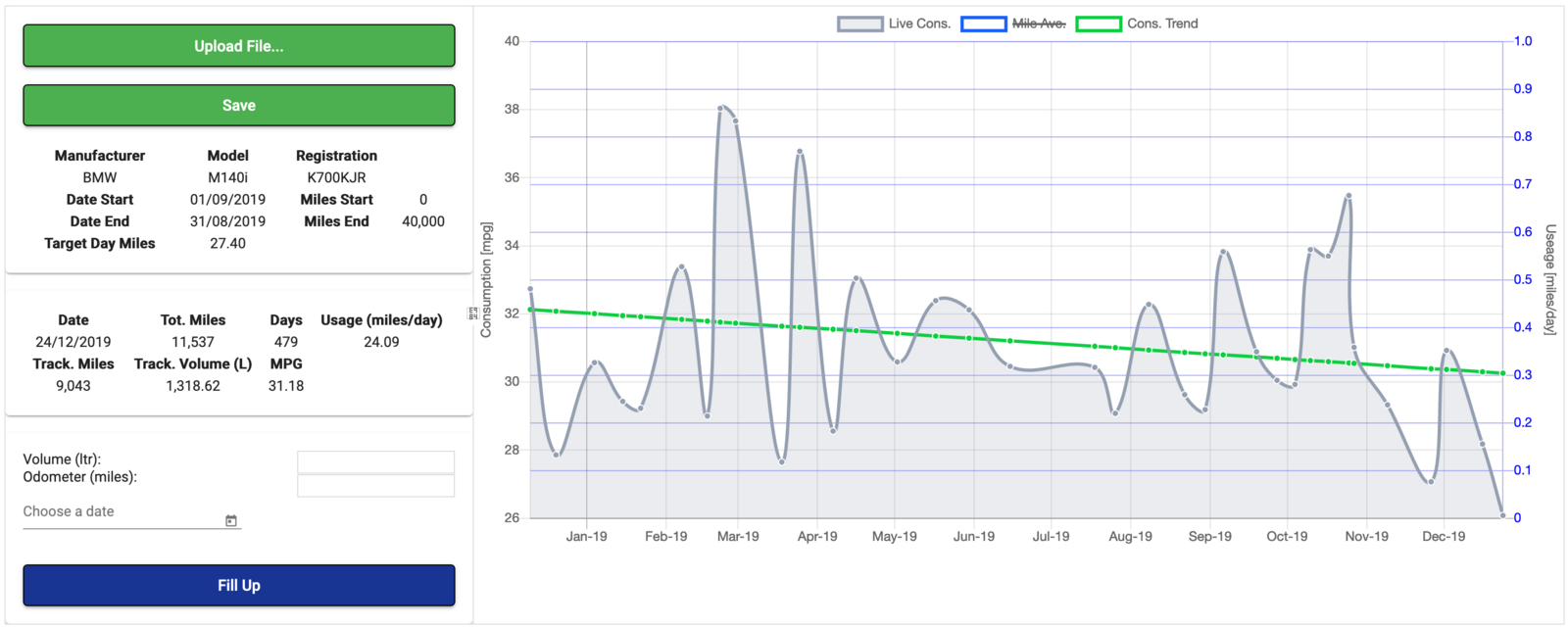
Task: Hide the Cons. Trend legend label
Action: tap(1162, 24)
